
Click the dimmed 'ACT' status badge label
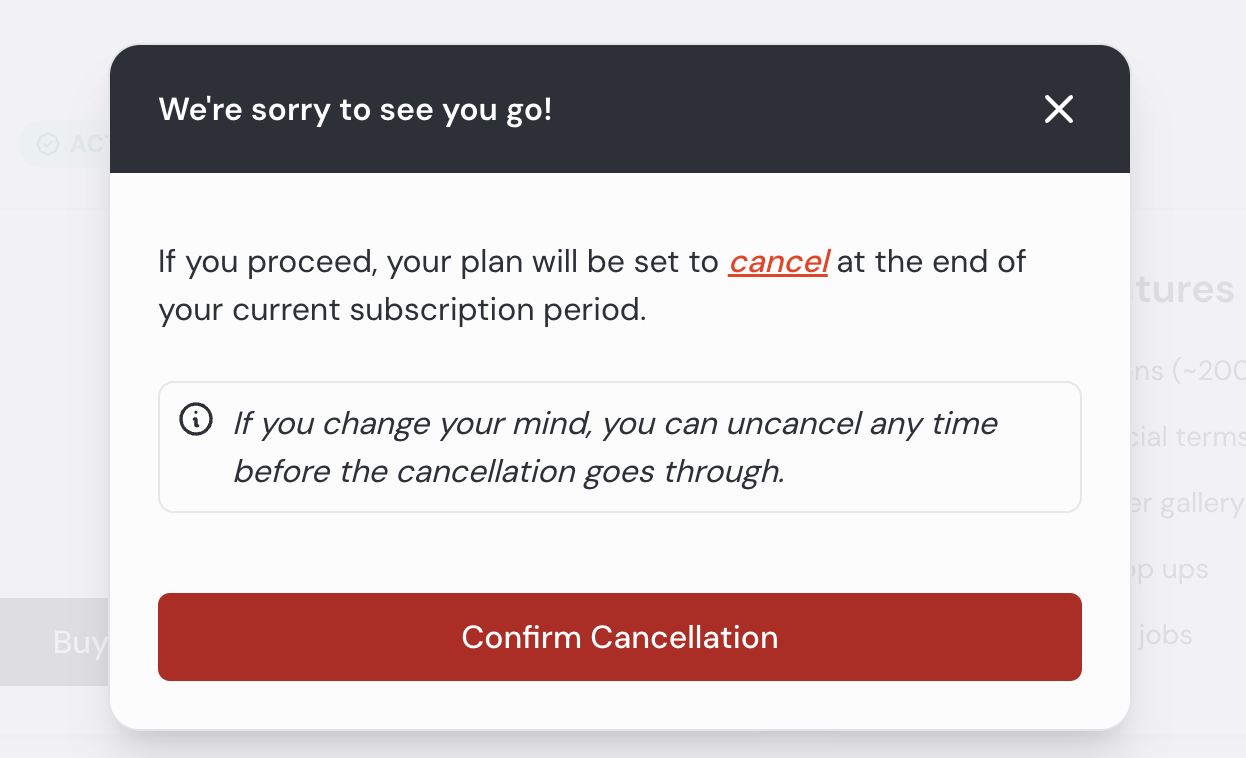pyautogui.click(x=88, y=144)
